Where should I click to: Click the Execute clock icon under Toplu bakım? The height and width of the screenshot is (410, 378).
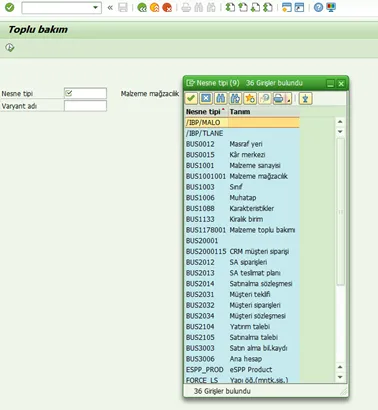pyautogui.click(x=10, y=48)
